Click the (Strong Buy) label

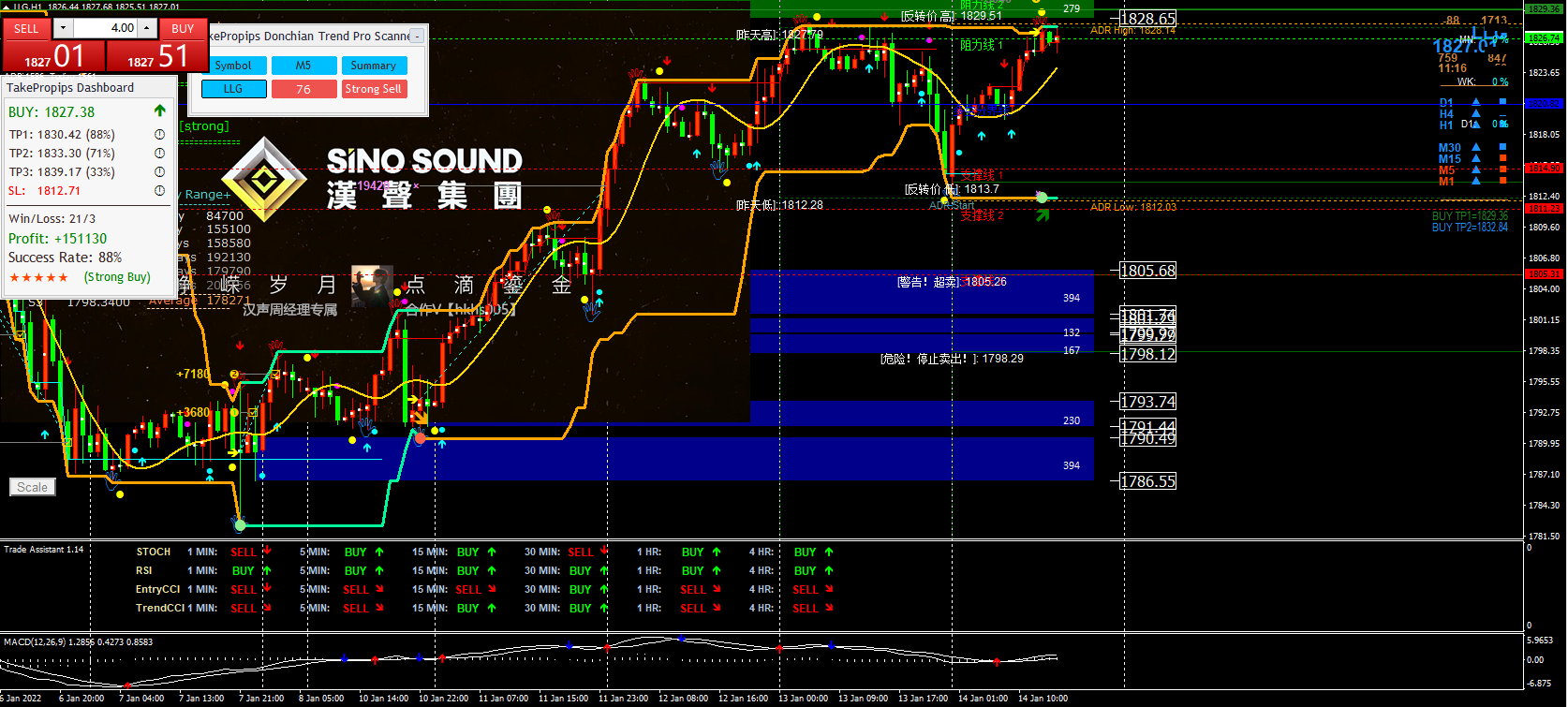[117, 277]
